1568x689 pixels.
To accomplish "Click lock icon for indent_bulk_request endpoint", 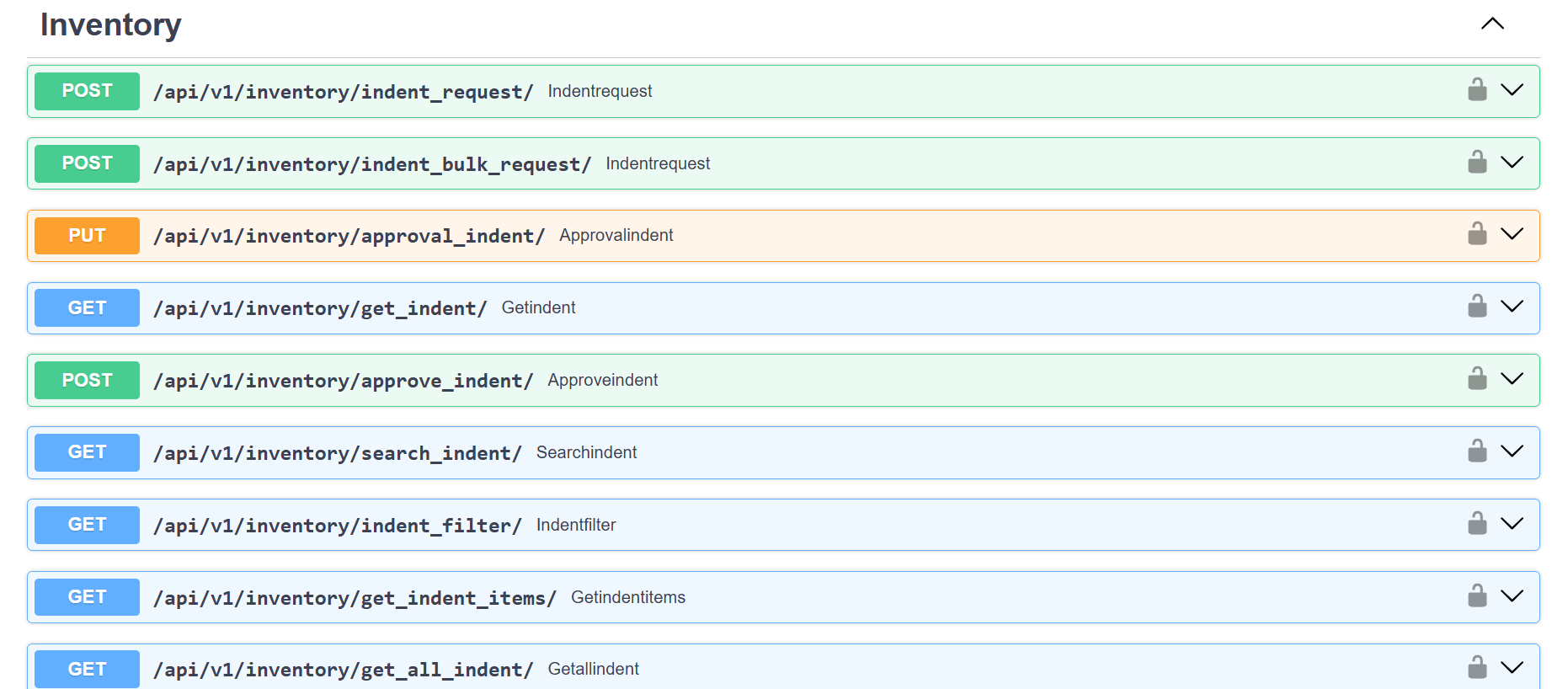I will tap(1477, 162).
